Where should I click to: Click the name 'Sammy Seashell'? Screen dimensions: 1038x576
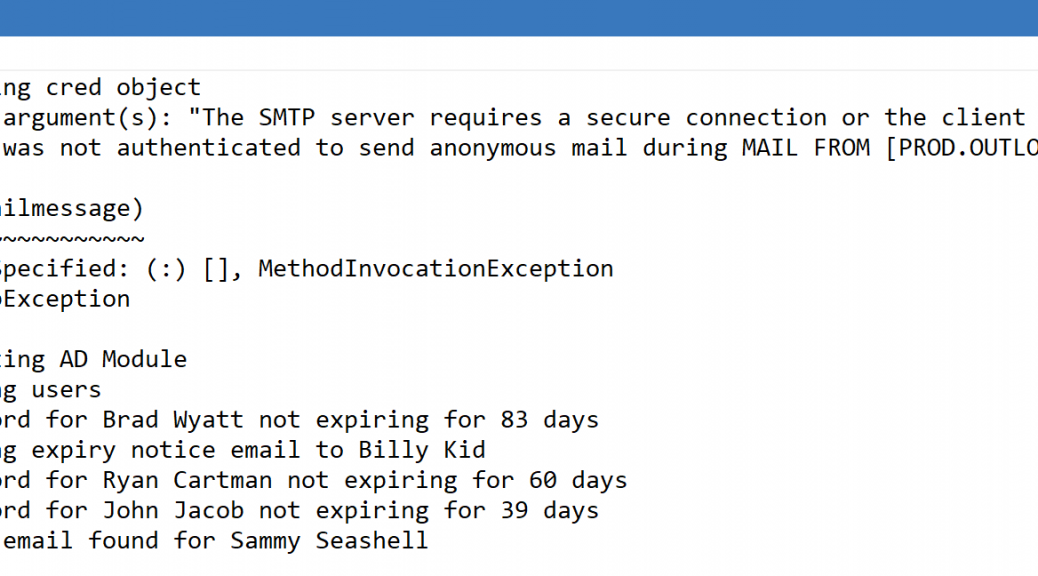pos(329,541)
